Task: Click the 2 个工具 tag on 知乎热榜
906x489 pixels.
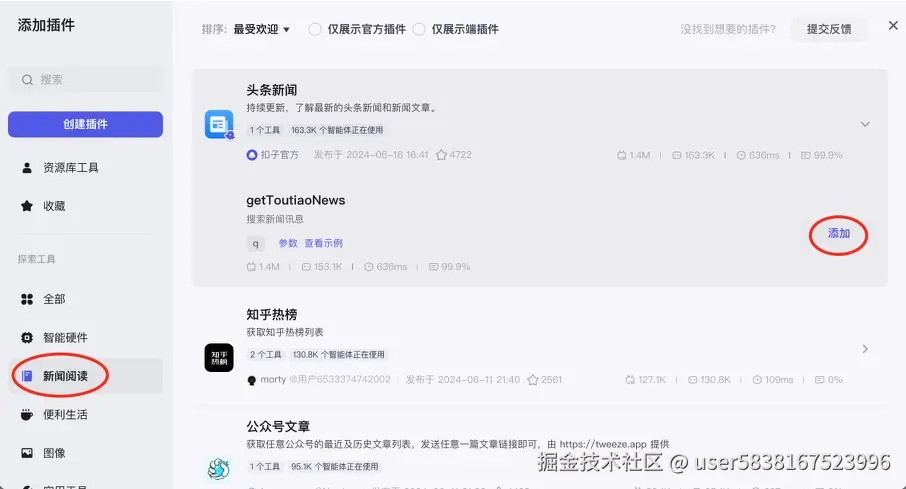Action: click(x=266, y=354)
